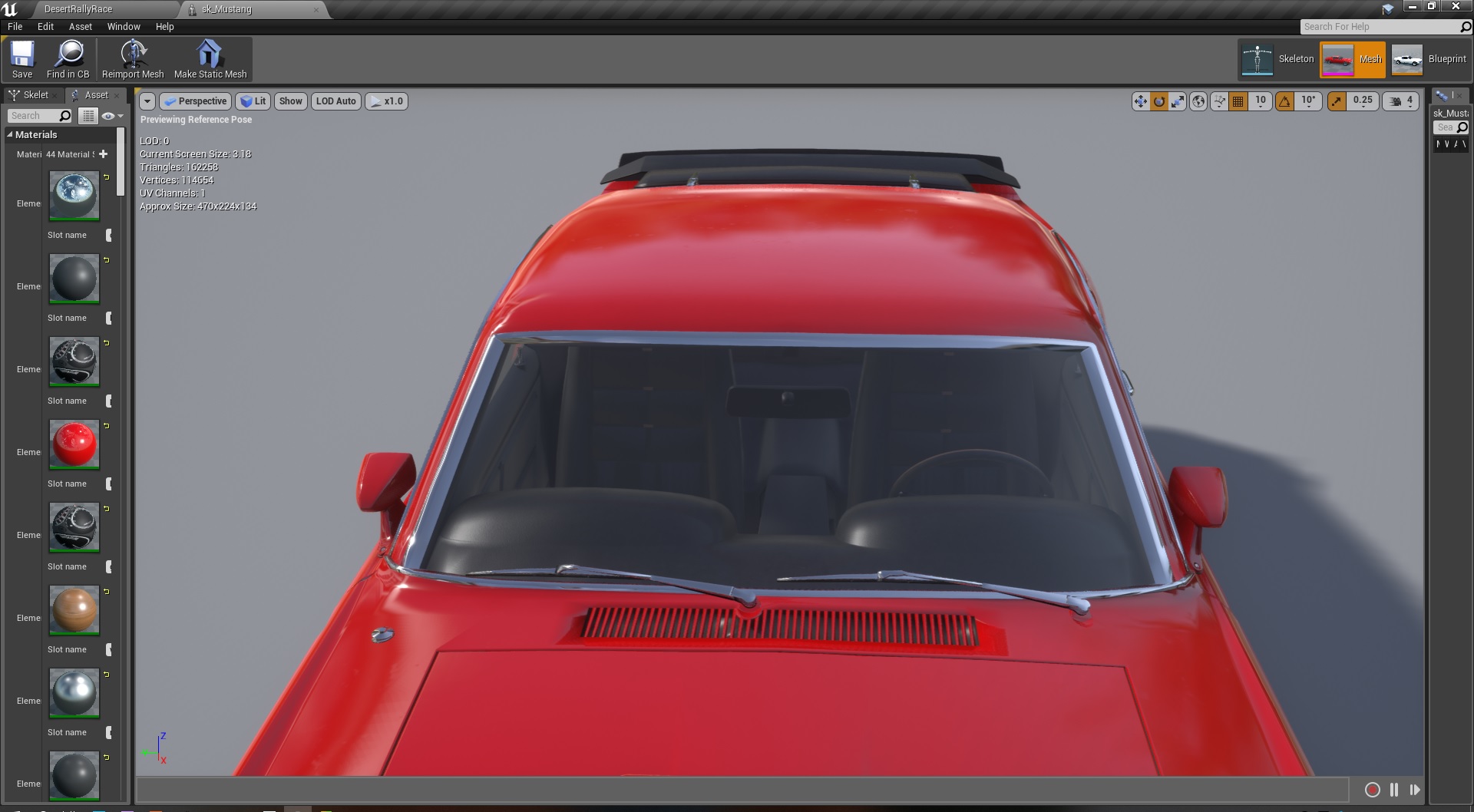The image size is (1474, 812).
Task: Toggle property matrix grid view button
Action: pyautogui.click(x=89, y=116)
